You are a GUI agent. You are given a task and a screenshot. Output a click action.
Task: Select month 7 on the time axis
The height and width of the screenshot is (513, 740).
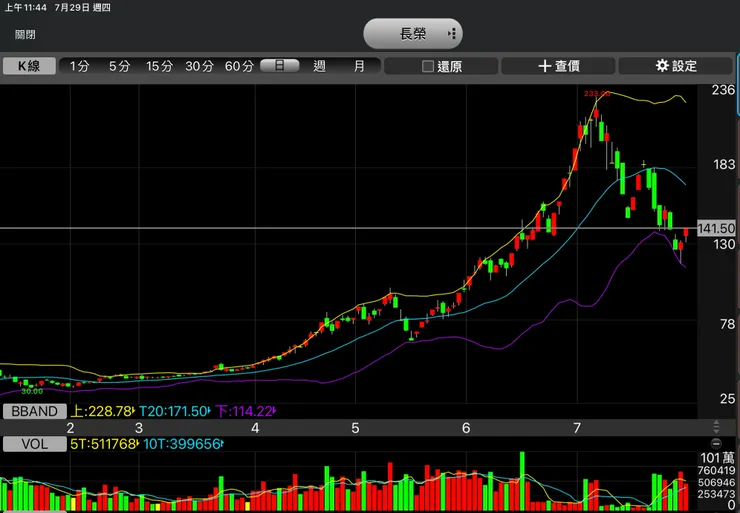577,428
